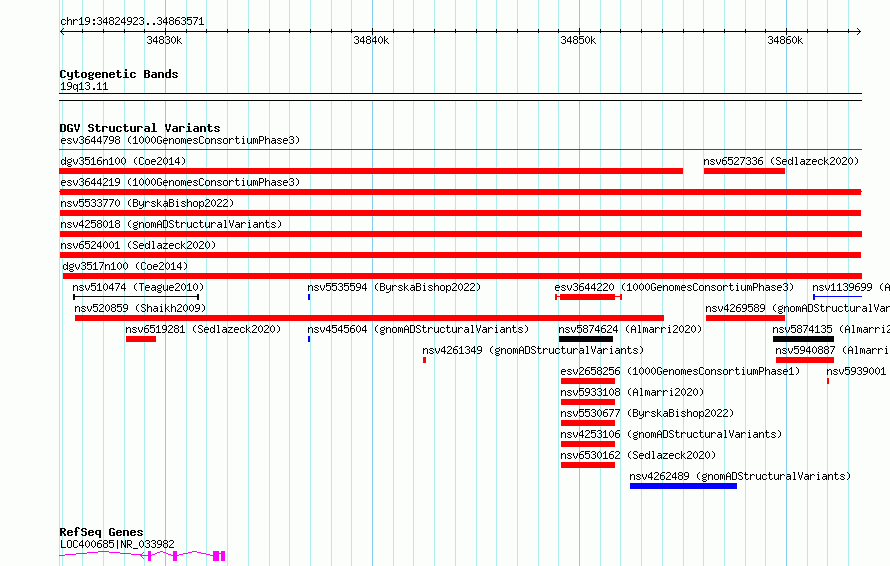The width and height of the screenshot is (890, 566).
Task: Click the 34860k ruler tick label
Action: 785,40
